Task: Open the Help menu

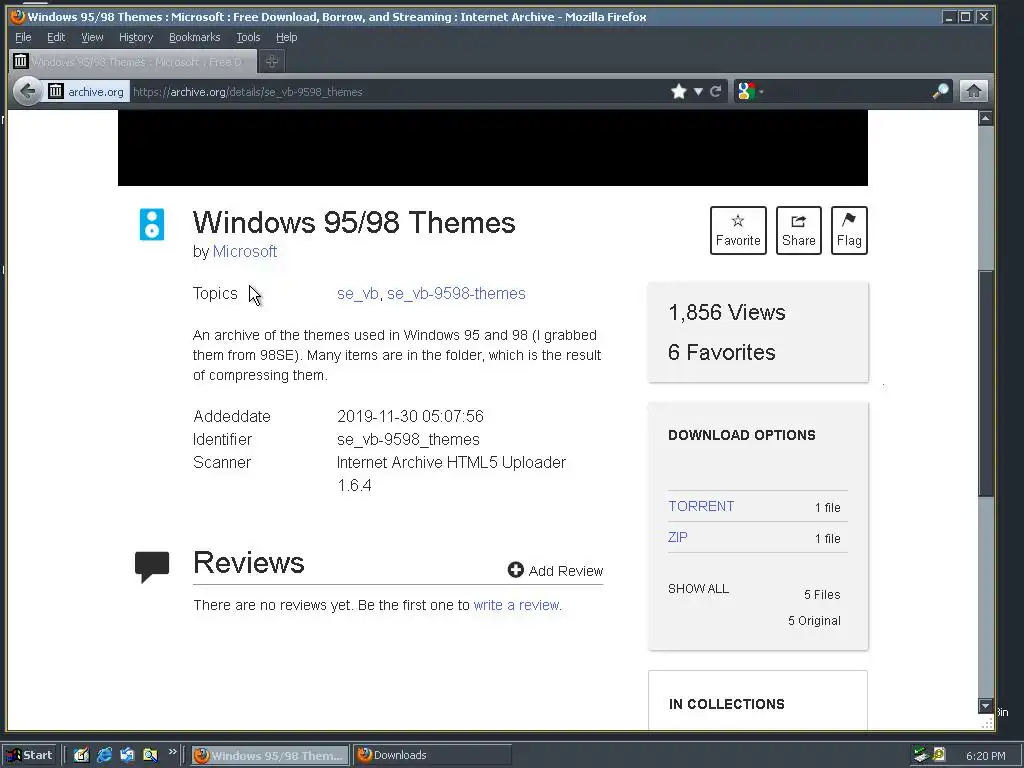Action: 286,37
